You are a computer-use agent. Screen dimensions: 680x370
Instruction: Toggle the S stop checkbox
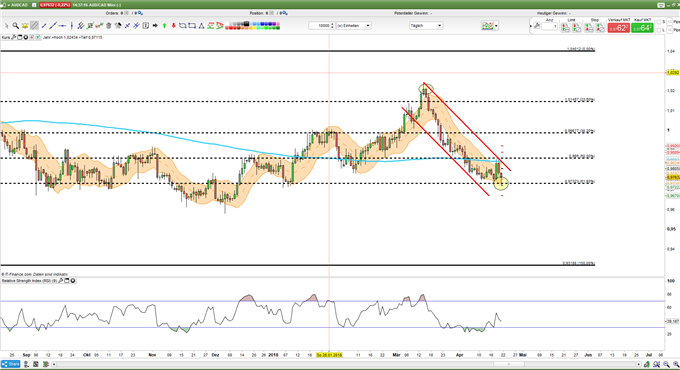click(659, 22)
